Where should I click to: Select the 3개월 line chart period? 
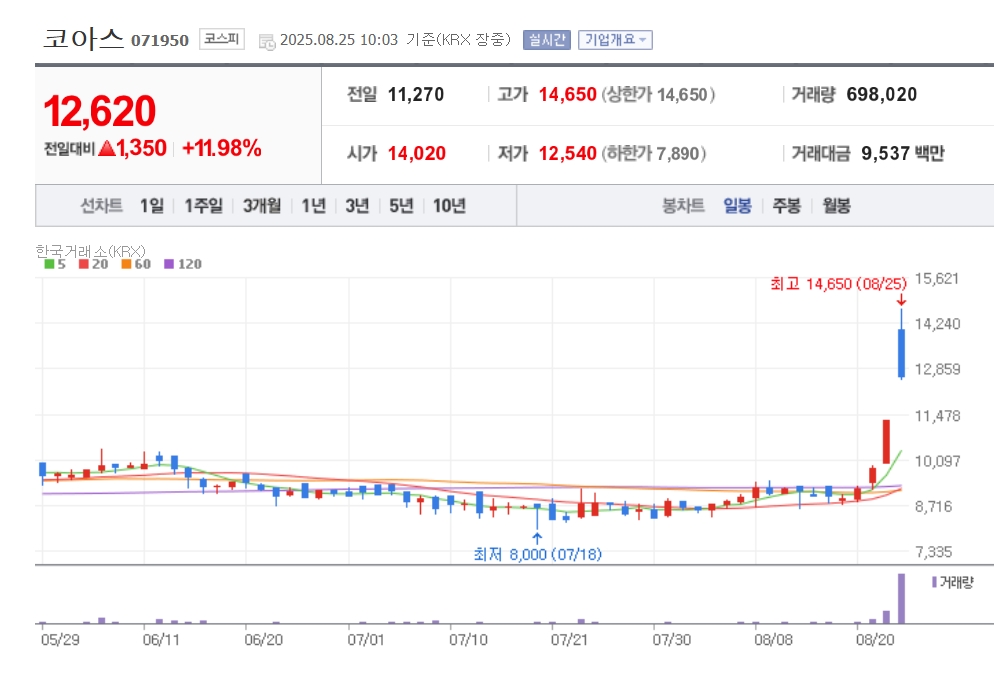pos(262,205)
